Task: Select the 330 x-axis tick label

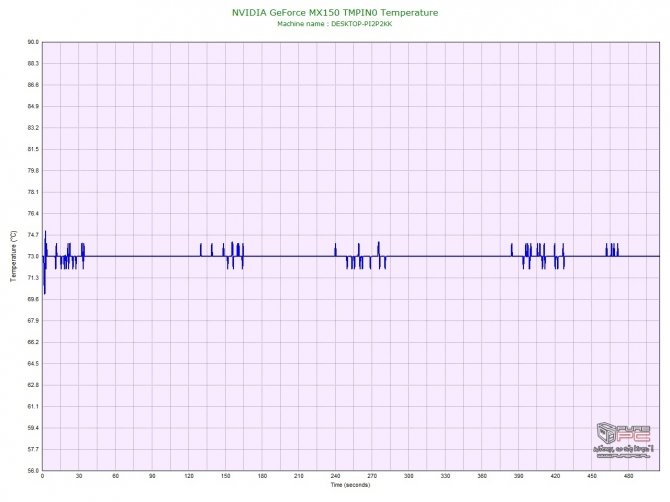Action: (x=445, y=476)
